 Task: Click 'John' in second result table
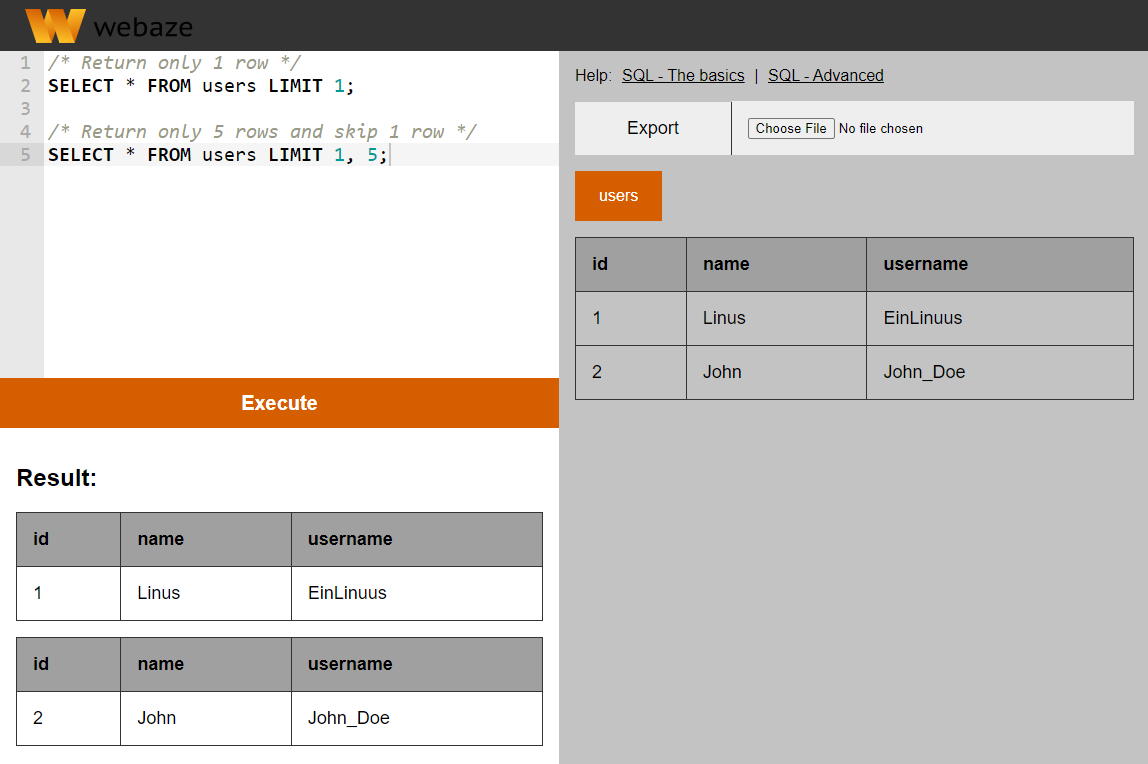206,719
